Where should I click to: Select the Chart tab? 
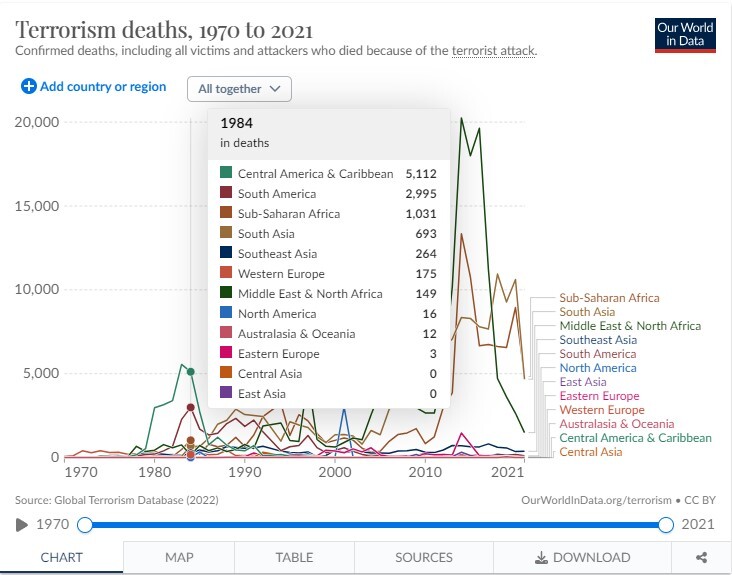pyautogui.click(x=61, y=557)
